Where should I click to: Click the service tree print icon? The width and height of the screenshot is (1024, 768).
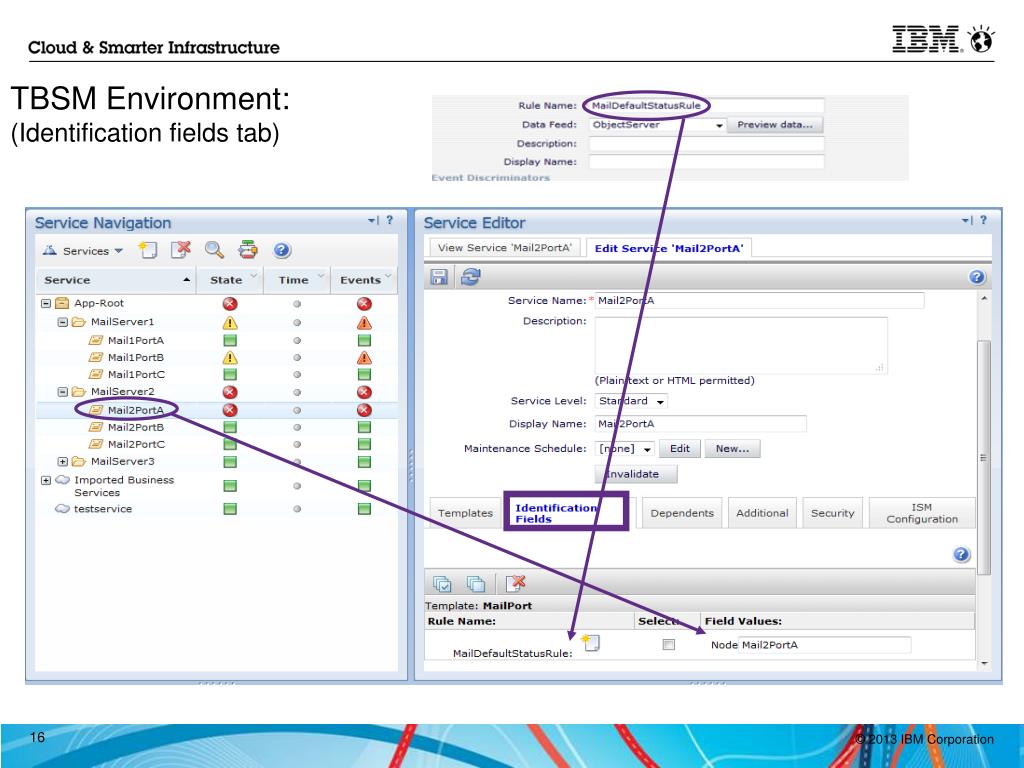tap(248, 249)
